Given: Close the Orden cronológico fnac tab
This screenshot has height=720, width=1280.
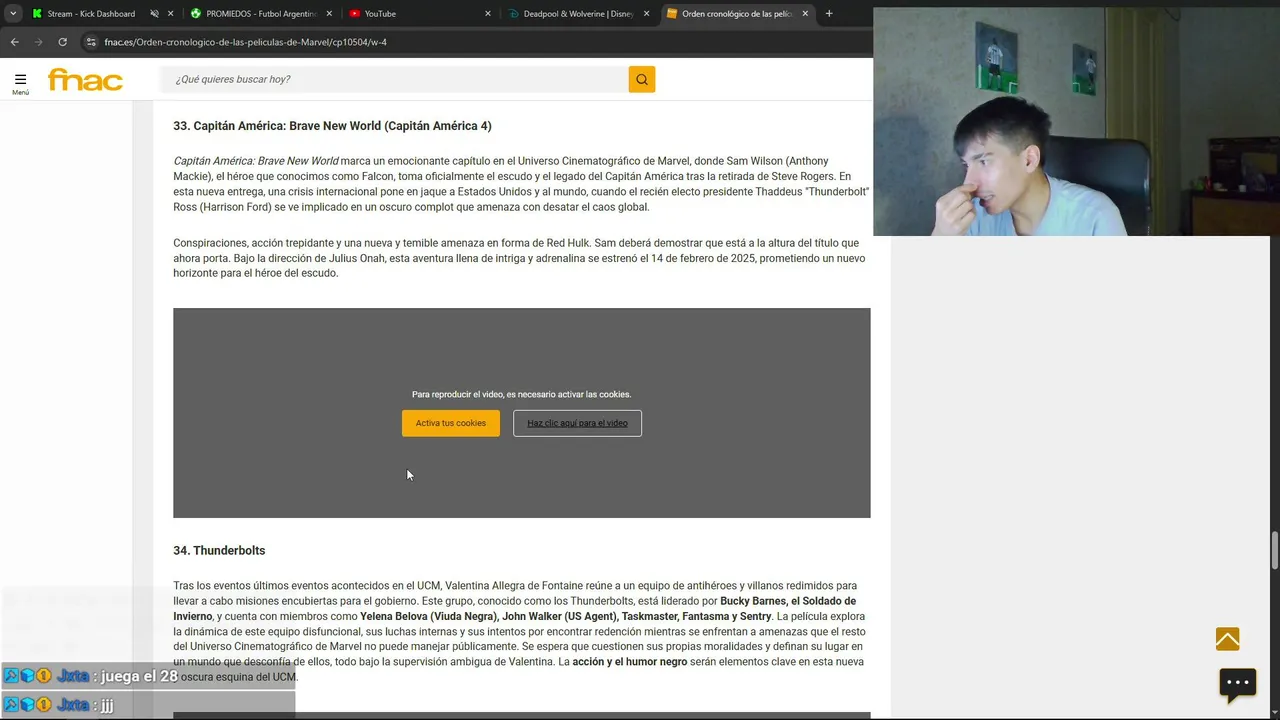Looking at the screenshot, I should click(805, 14).
